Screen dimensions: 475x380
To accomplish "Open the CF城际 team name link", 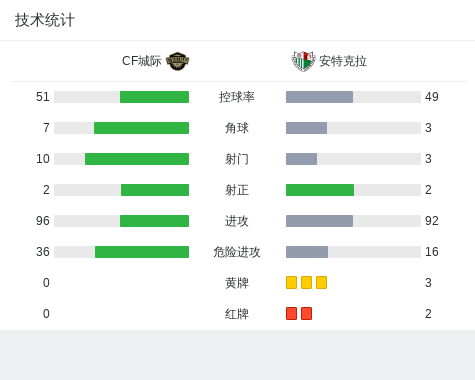I will point(142,61).
